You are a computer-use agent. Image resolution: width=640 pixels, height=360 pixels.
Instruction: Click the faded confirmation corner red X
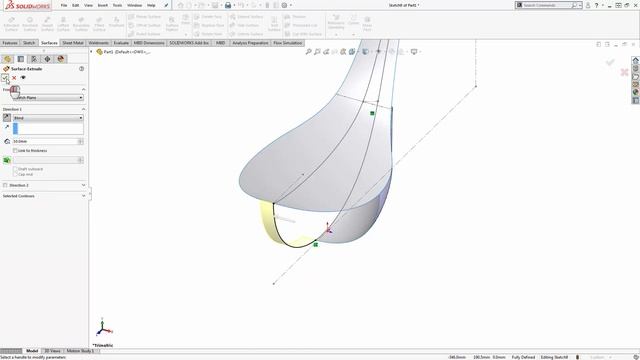(624, 72)
